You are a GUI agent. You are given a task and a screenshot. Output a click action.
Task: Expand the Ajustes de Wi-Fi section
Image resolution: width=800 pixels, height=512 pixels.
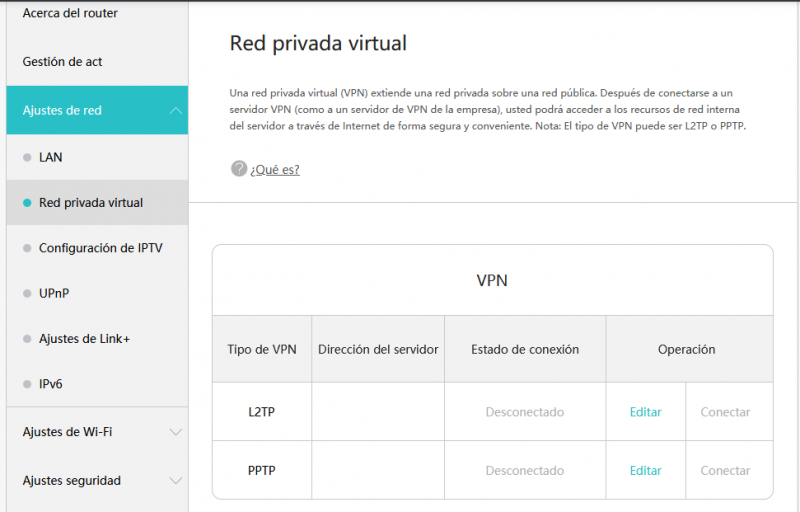[x=176, y=432]
